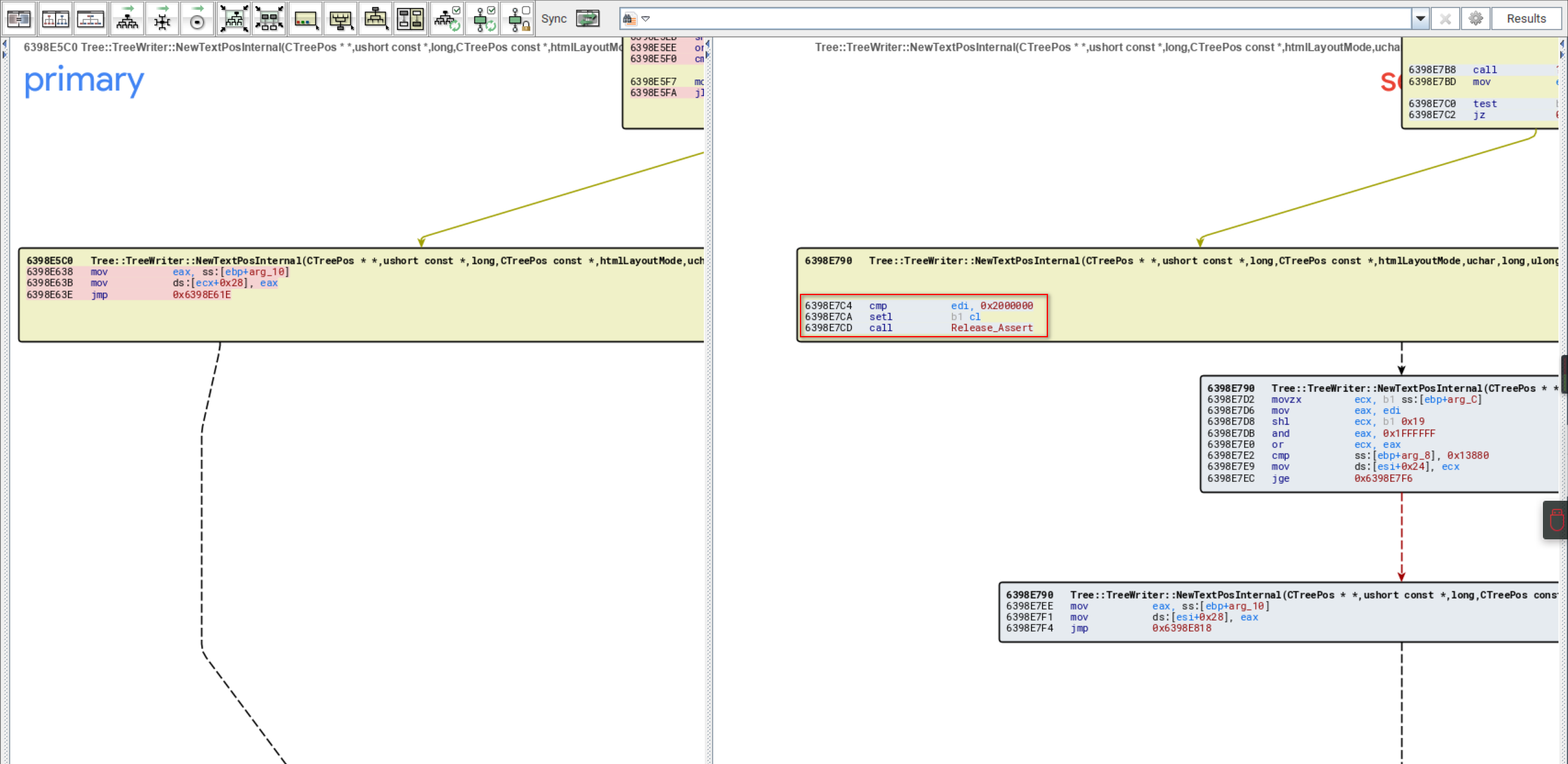Viewport: 1568px width, 764px height.
Task: Select hierarchical graph layout icon
Action: coord(127,19)
